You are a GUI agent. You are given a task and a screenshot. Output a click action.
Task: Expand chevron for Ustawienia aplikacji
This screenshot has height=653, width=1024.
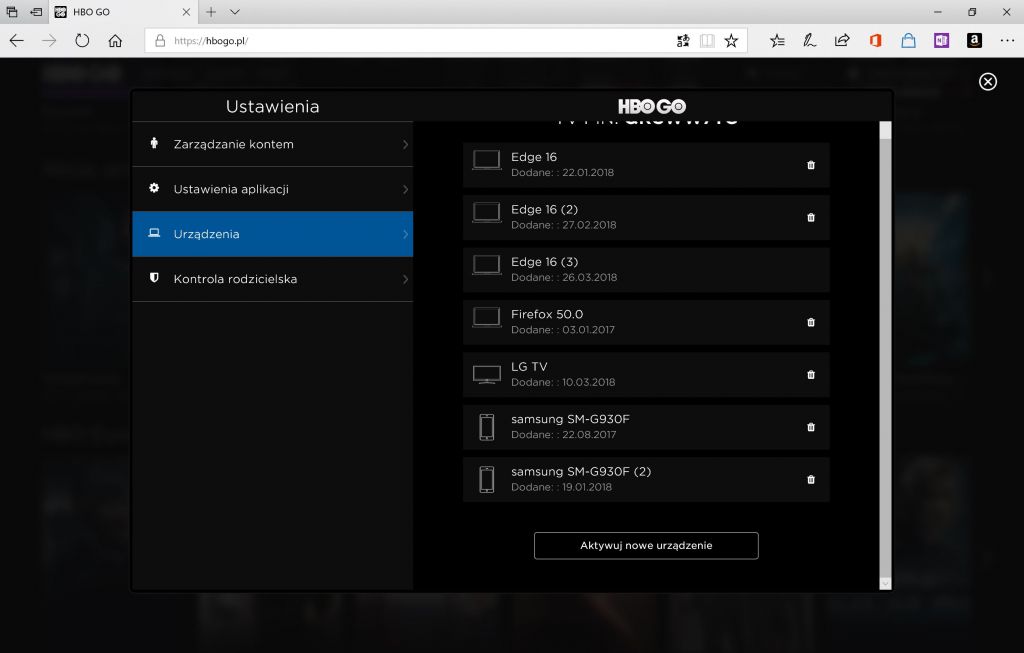click(405, 189)
